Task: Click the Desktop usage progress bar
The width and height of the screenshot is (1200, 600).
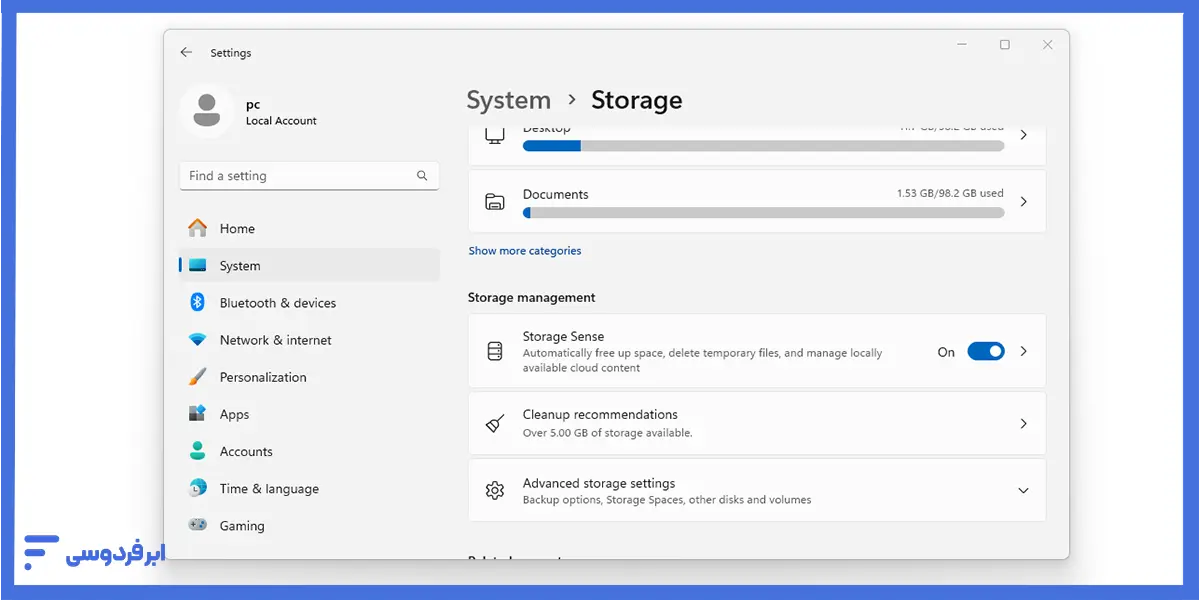Action: [x=763, y=146]
